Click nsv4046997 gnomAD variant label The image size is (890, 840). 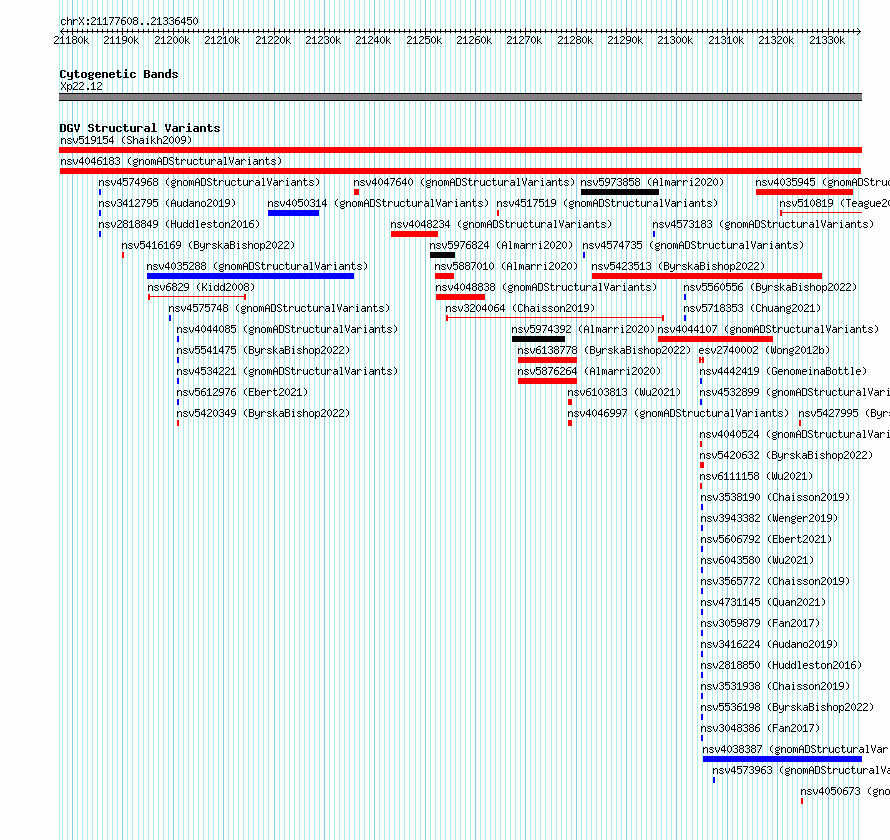point(678,413)
